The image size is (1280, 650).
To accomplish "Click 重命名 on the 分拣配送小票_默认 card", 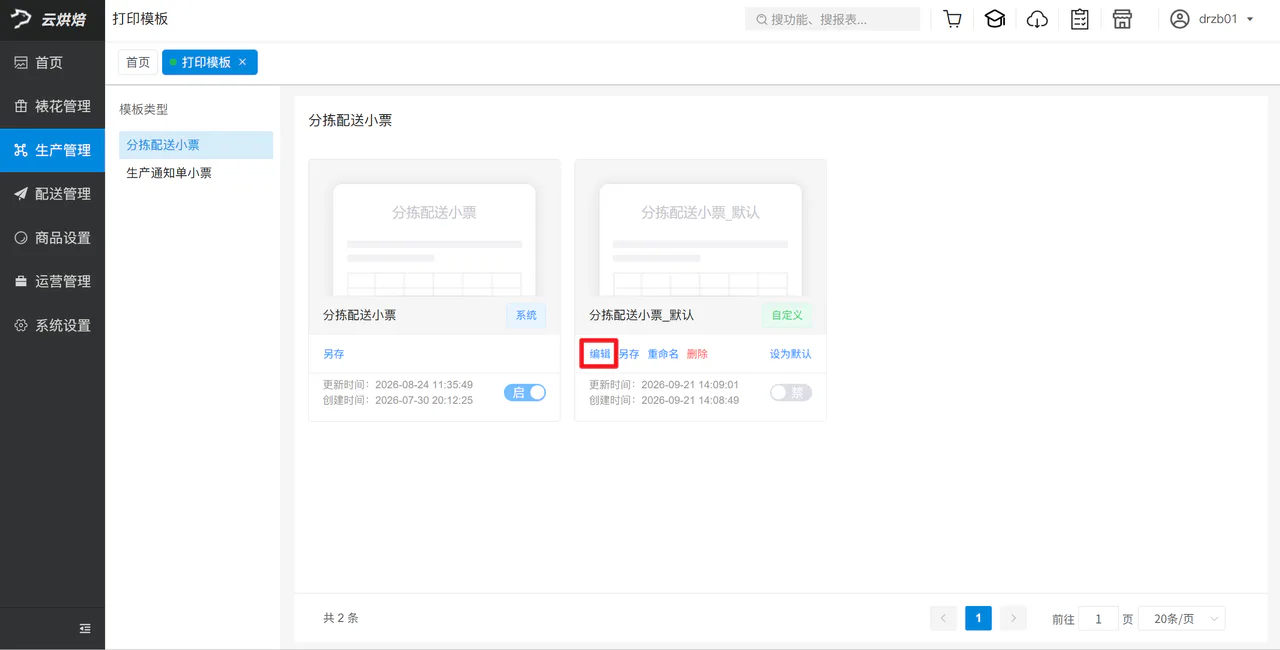I will [x=663, y=354].
